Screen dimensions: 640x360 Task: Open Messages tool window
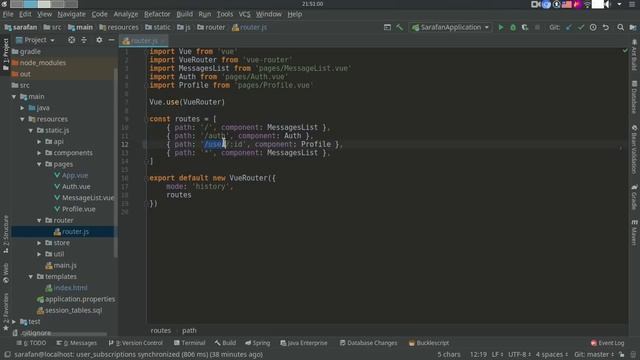pyautogui.click(x=77, y=343)
